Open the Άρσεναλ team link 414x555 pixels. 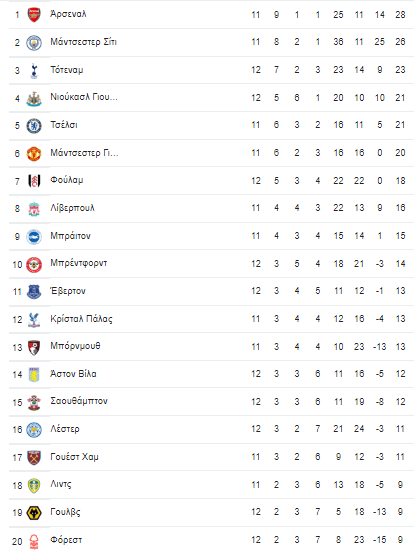click(68, 14)
